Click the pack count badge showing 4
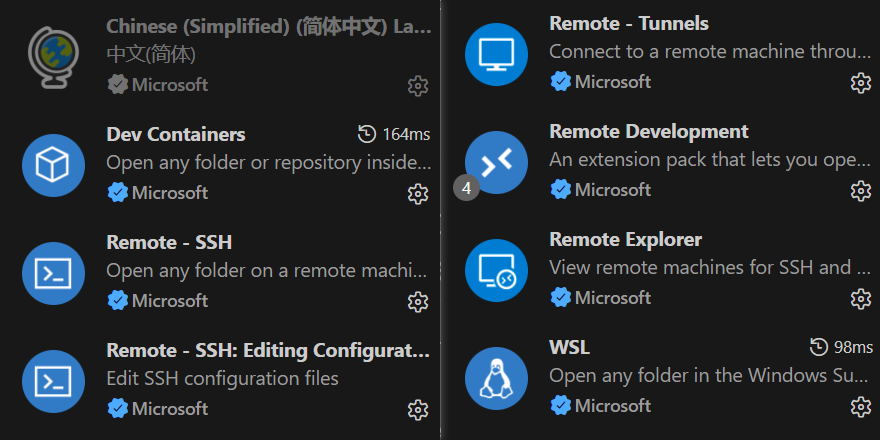This screenshot has width=880, height=440. 466,189
